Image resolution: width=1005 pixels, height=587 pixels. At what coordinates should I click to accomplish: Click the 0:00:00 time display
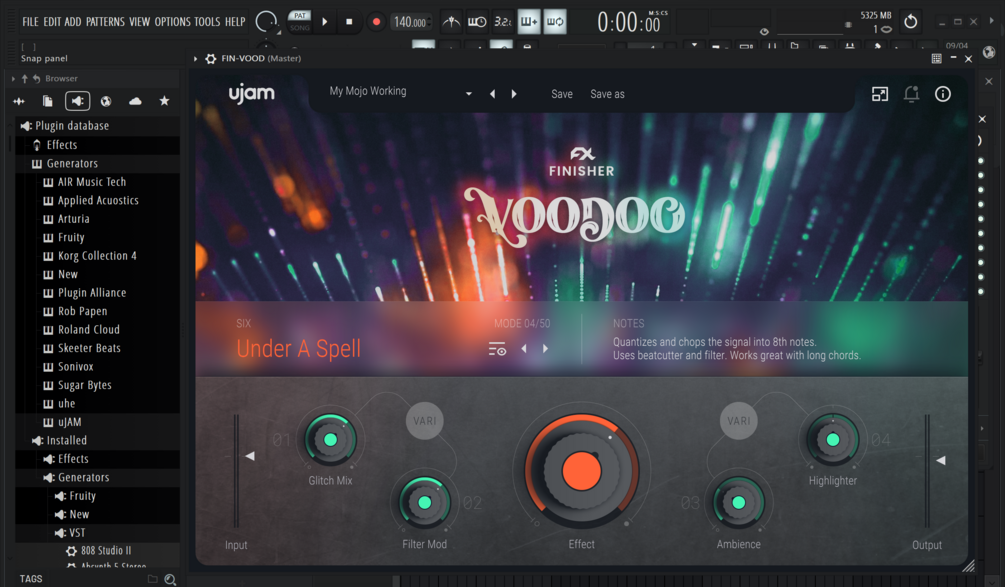point(629,23)
